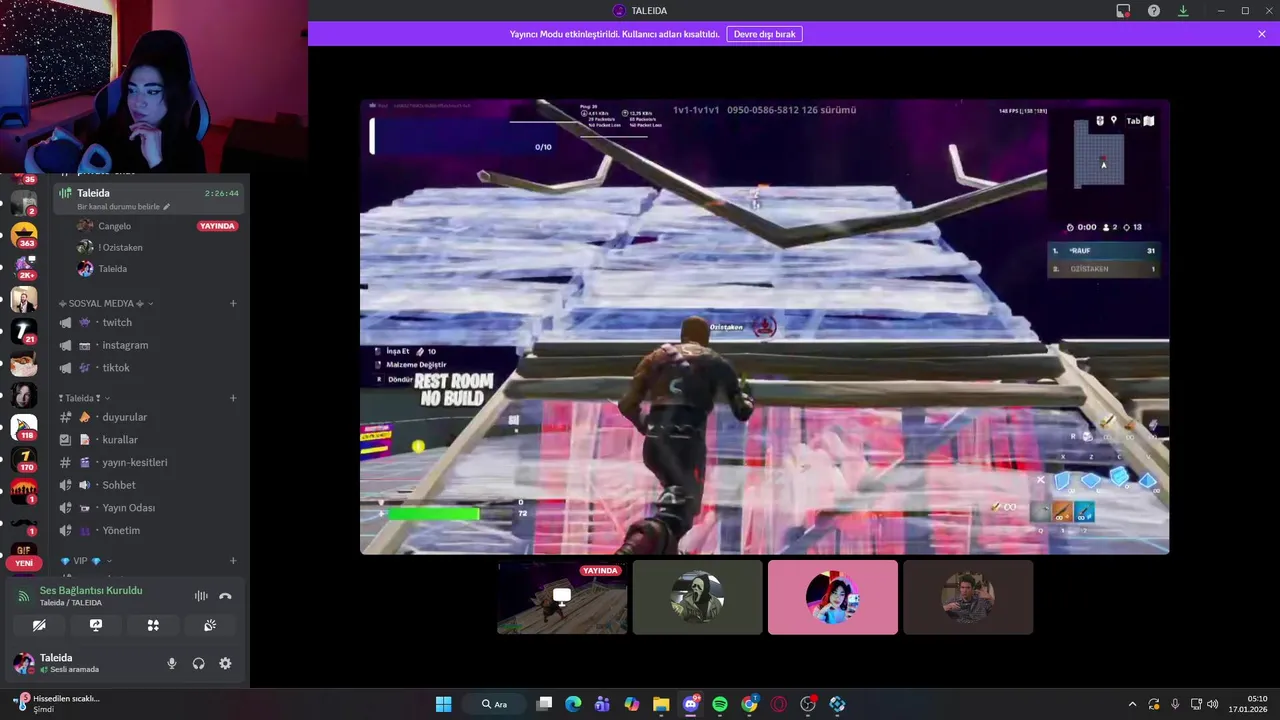Image resolution: width=1280 pixels, height=720 pixels.
Task: Deafen audio with the headphones icon
Action: tap(198, 663)
